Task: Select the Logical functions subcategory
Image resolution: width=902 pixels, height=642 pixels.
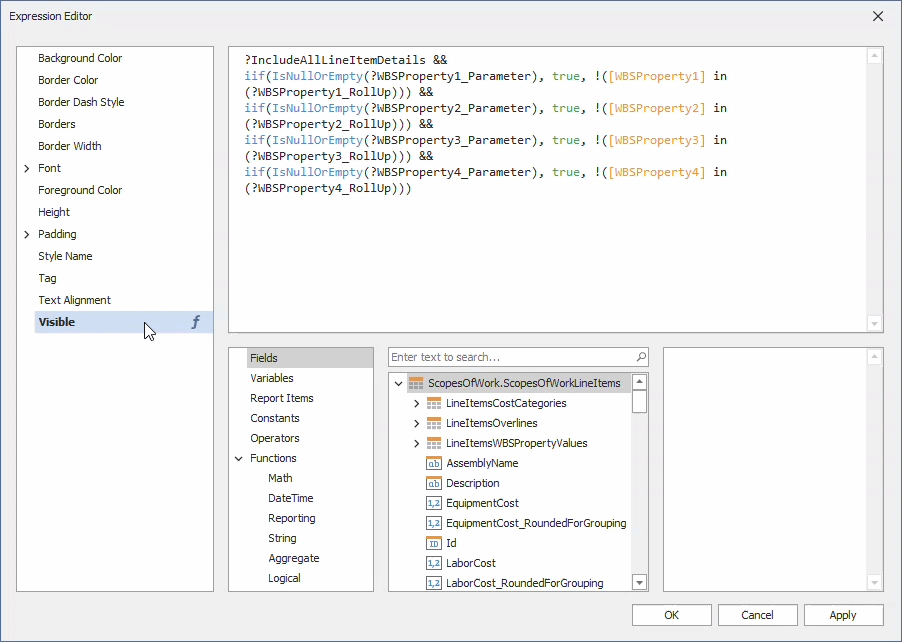Action: point(284,579)
